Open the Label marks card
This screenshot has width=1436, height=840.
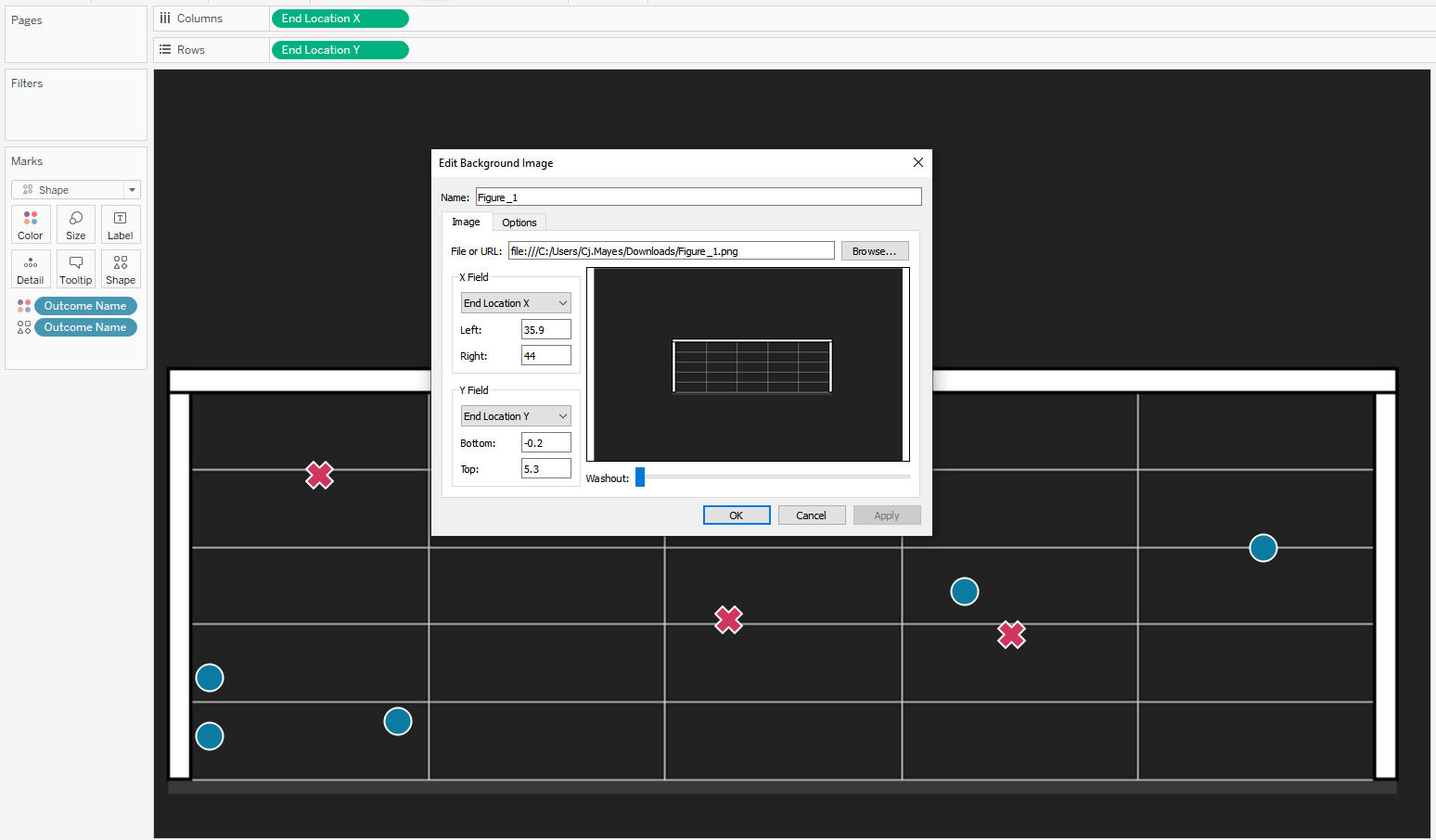[x=121, y=224]
